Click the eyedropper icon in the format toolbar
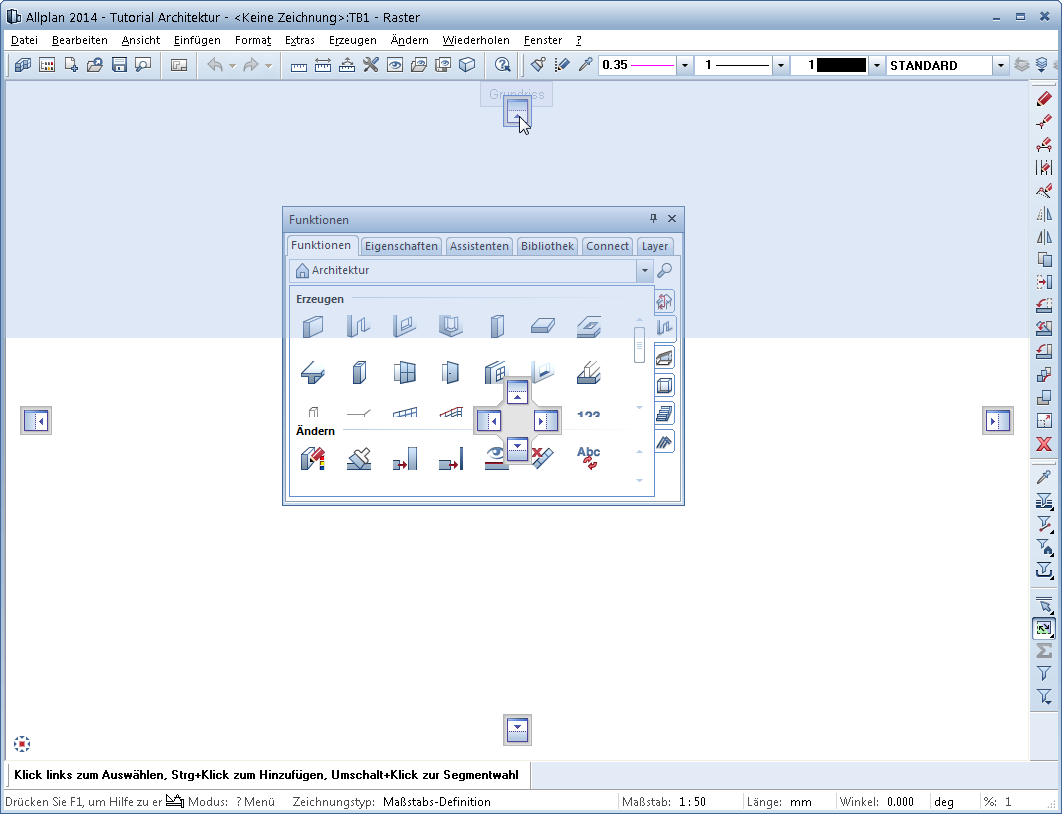Screen dimensions: 1062x814 (586, 65)
